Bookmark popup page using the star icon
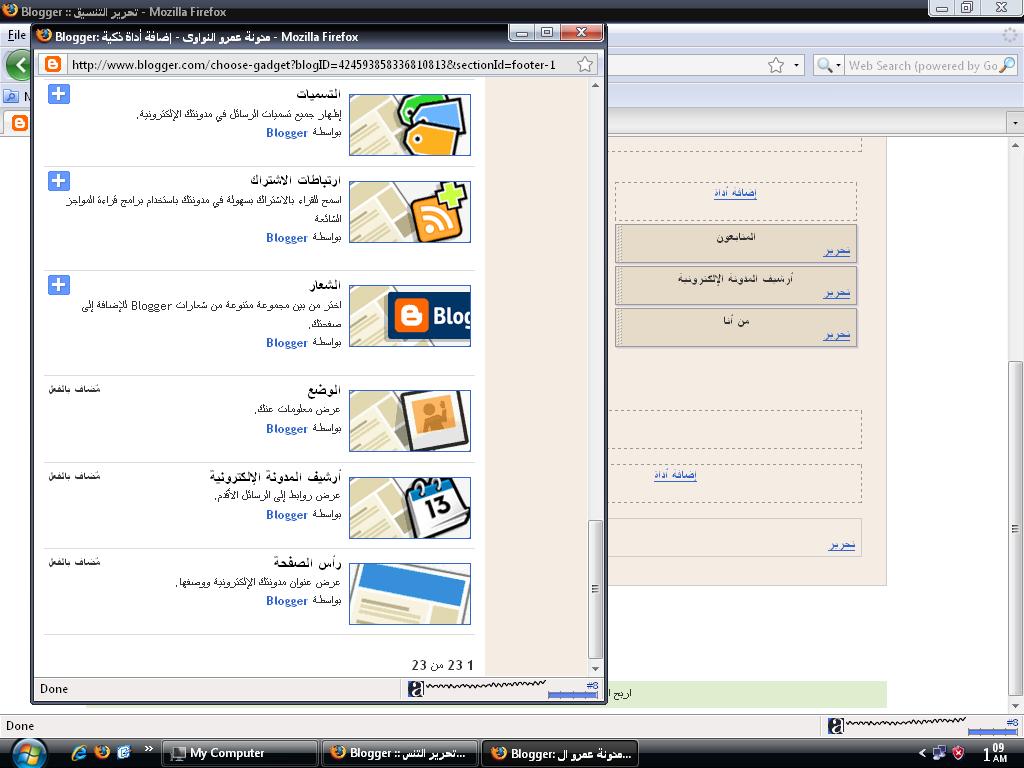1024x768 pixels. coord(585,64)
